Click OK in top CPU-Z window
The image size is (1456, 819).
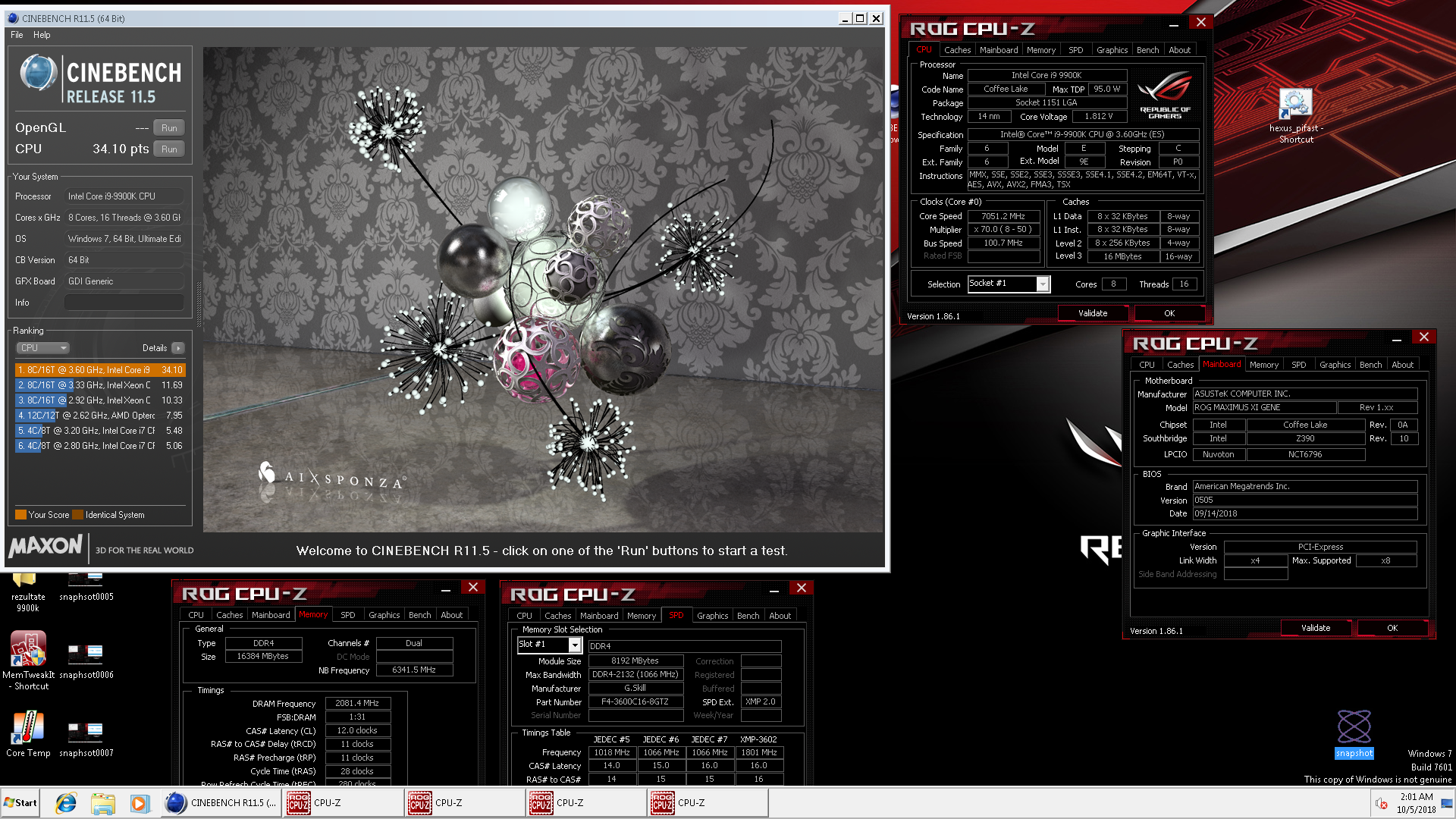pos(1169,313)
